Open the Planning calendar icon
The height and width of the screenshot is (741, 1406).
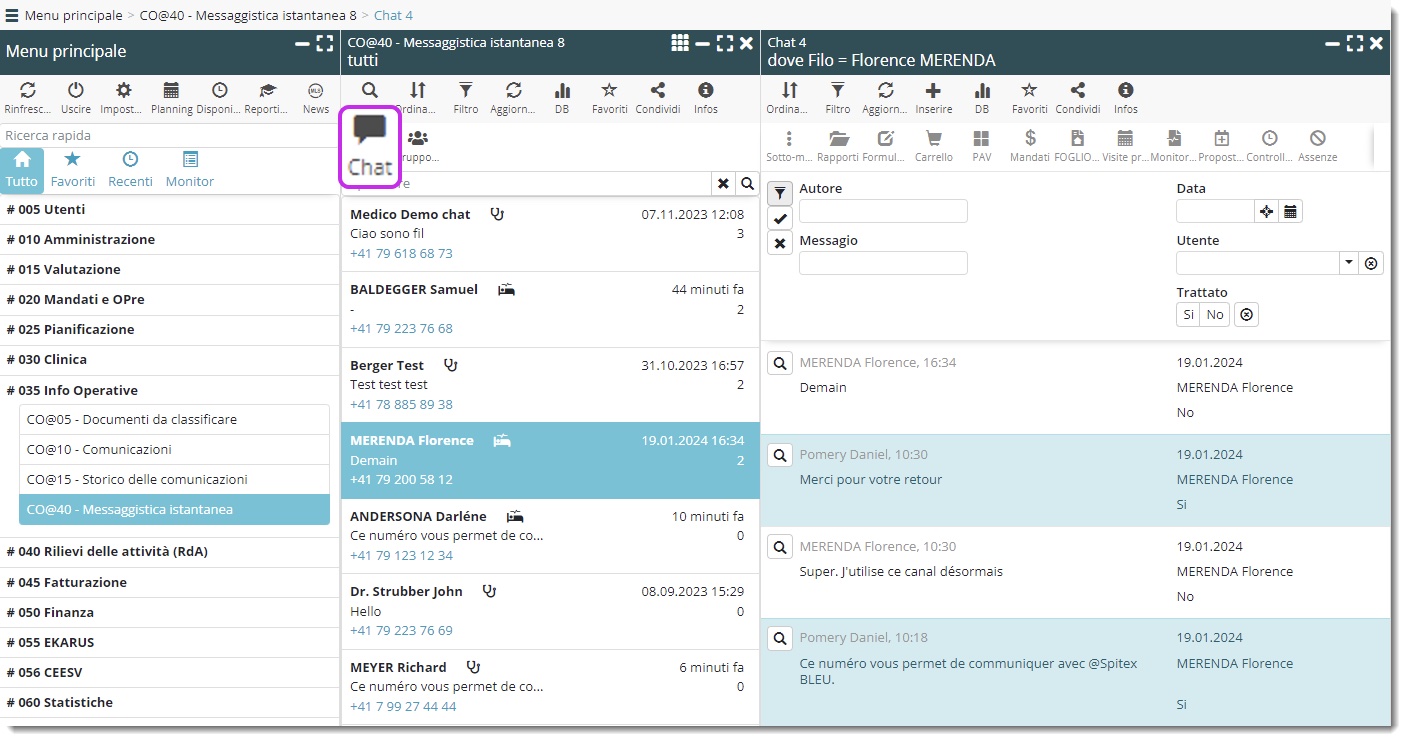tap(171, 97)
